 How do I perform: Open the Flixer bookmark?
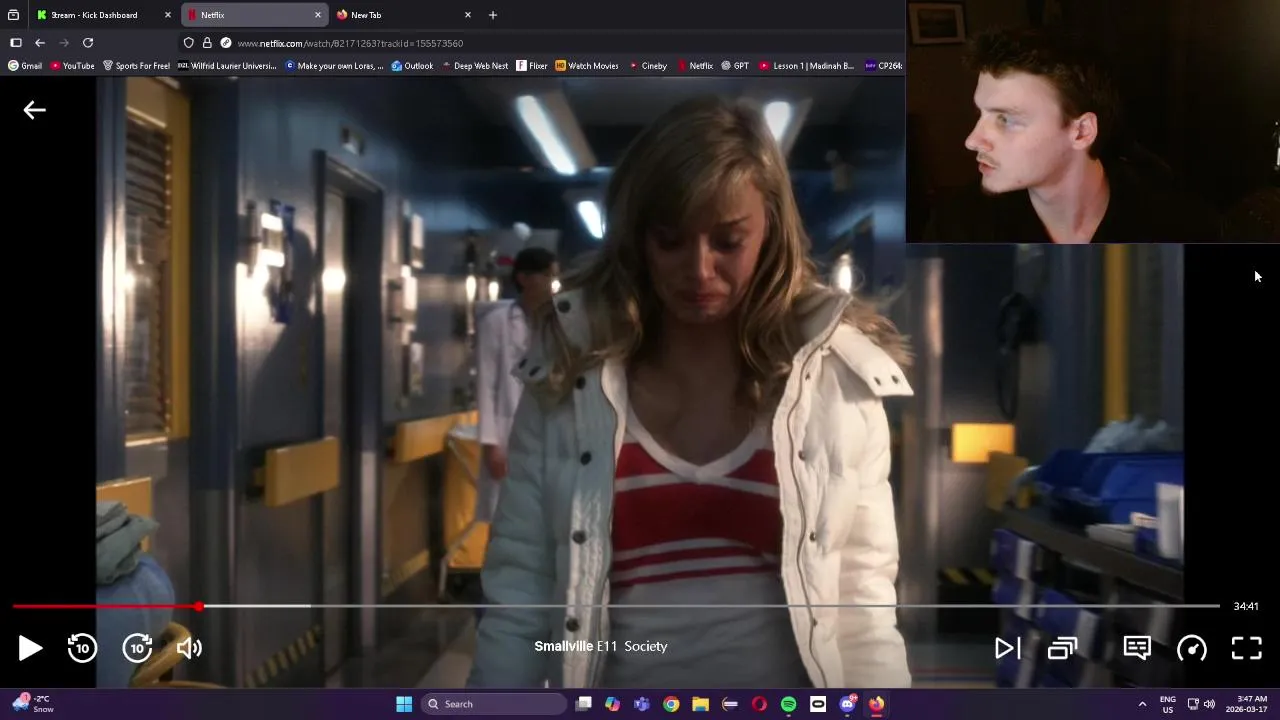tap(532, 66)
